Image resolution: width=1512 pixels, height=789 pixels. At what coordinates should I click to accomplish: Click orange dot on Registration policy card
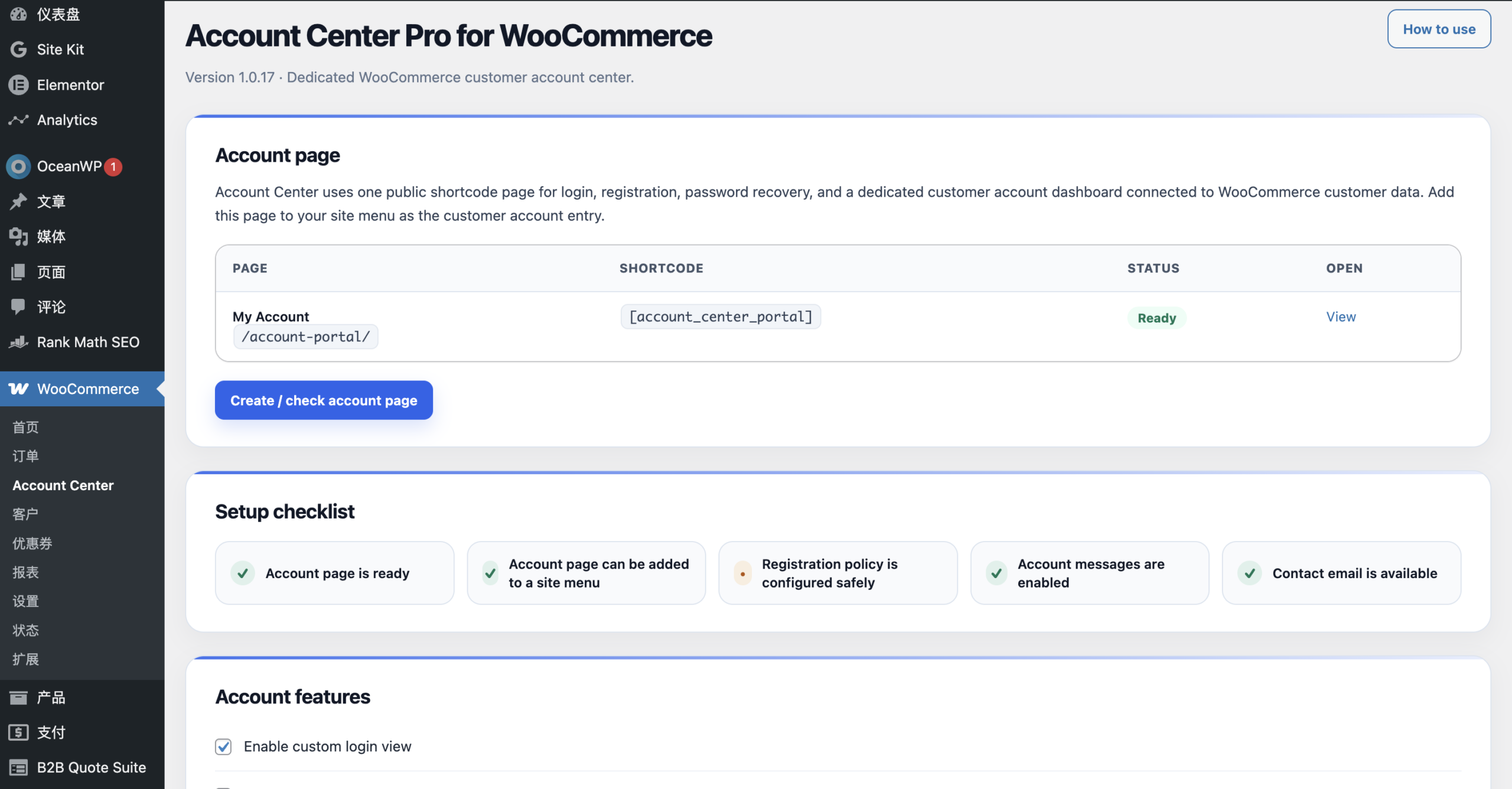pyautogui.click(x=742, y=573)
